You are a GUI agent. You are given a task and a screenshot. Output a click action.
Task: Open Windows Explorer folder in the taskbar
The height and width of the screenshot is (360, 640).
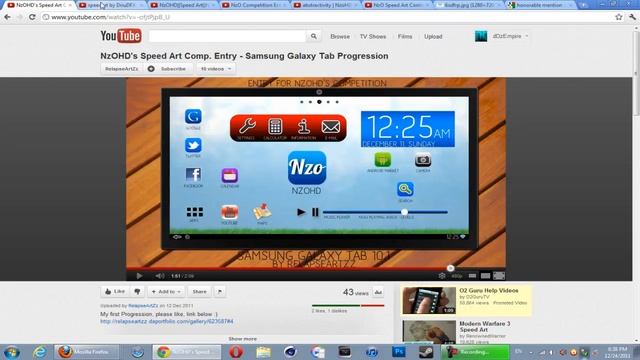pyautogui.click(x=263, y=352)
